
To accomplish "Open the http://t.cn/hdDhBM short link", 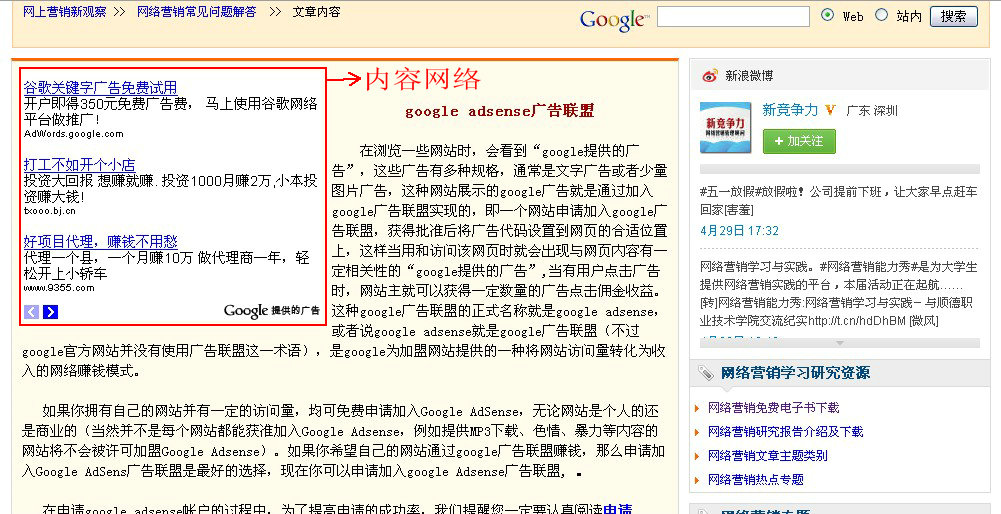I will click(x=857, y=321).
